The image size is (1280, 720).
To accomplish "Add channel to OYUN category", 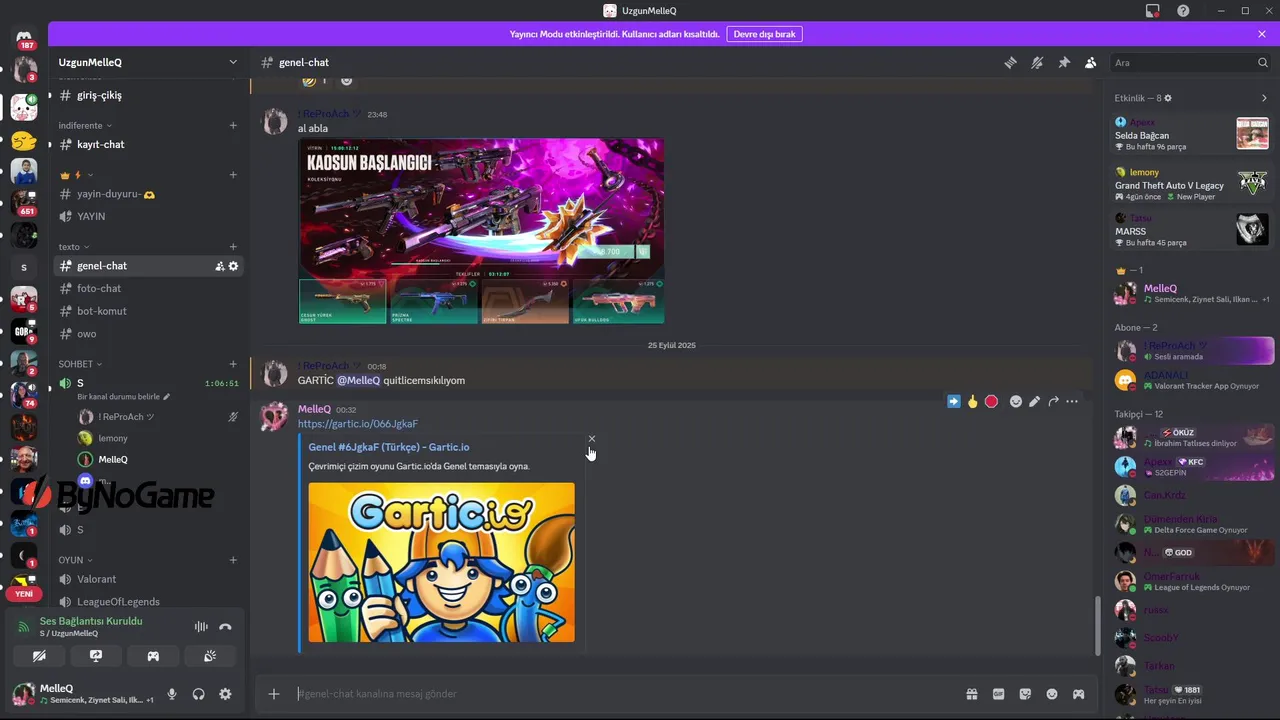I will pyautogui.click(x=233, y=560).
